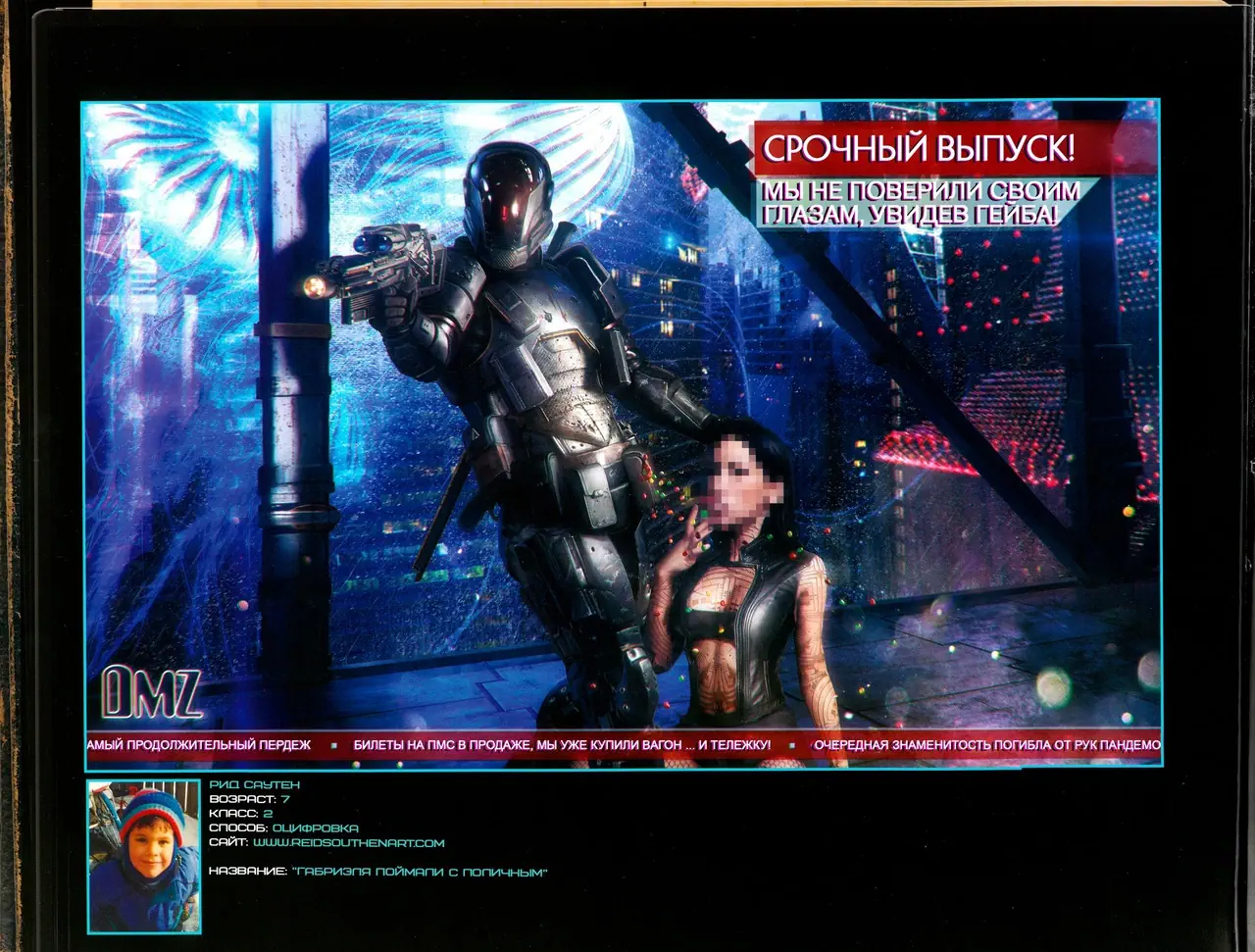Open the child portrait photo thumbnail
1255x952 pixels.
click(x=144, y=857)
